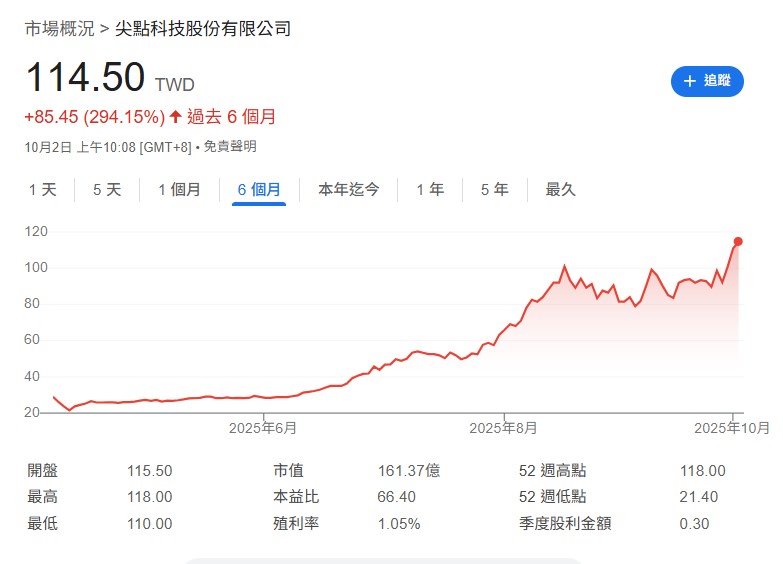Image resolution: width=783 pixels, height=564 pixels.
Task: Click the 52 週低點 value 21.40
Action: pos(699,497)
